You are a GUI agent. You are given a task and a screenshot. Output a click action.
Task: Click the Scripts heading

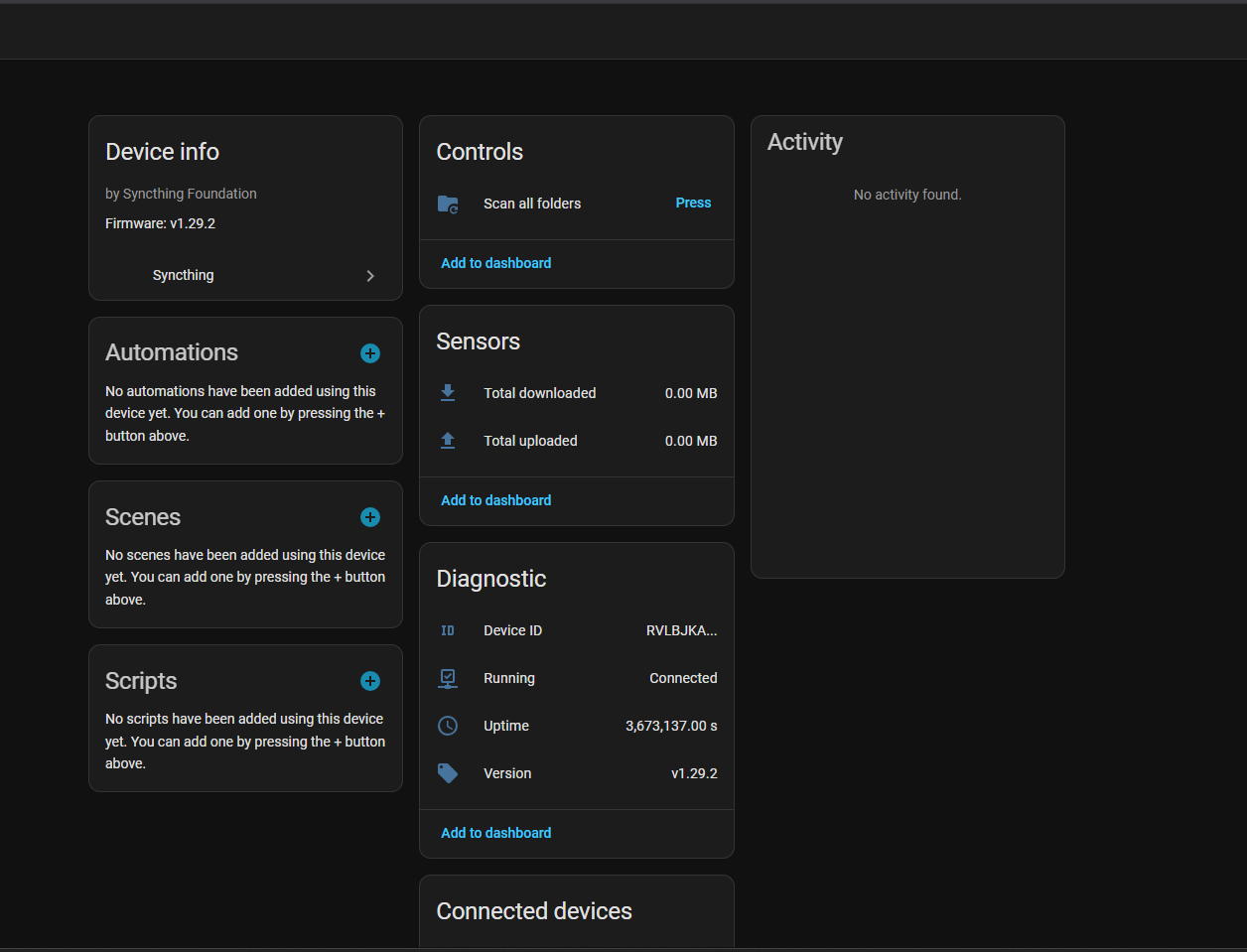(141, 681)
